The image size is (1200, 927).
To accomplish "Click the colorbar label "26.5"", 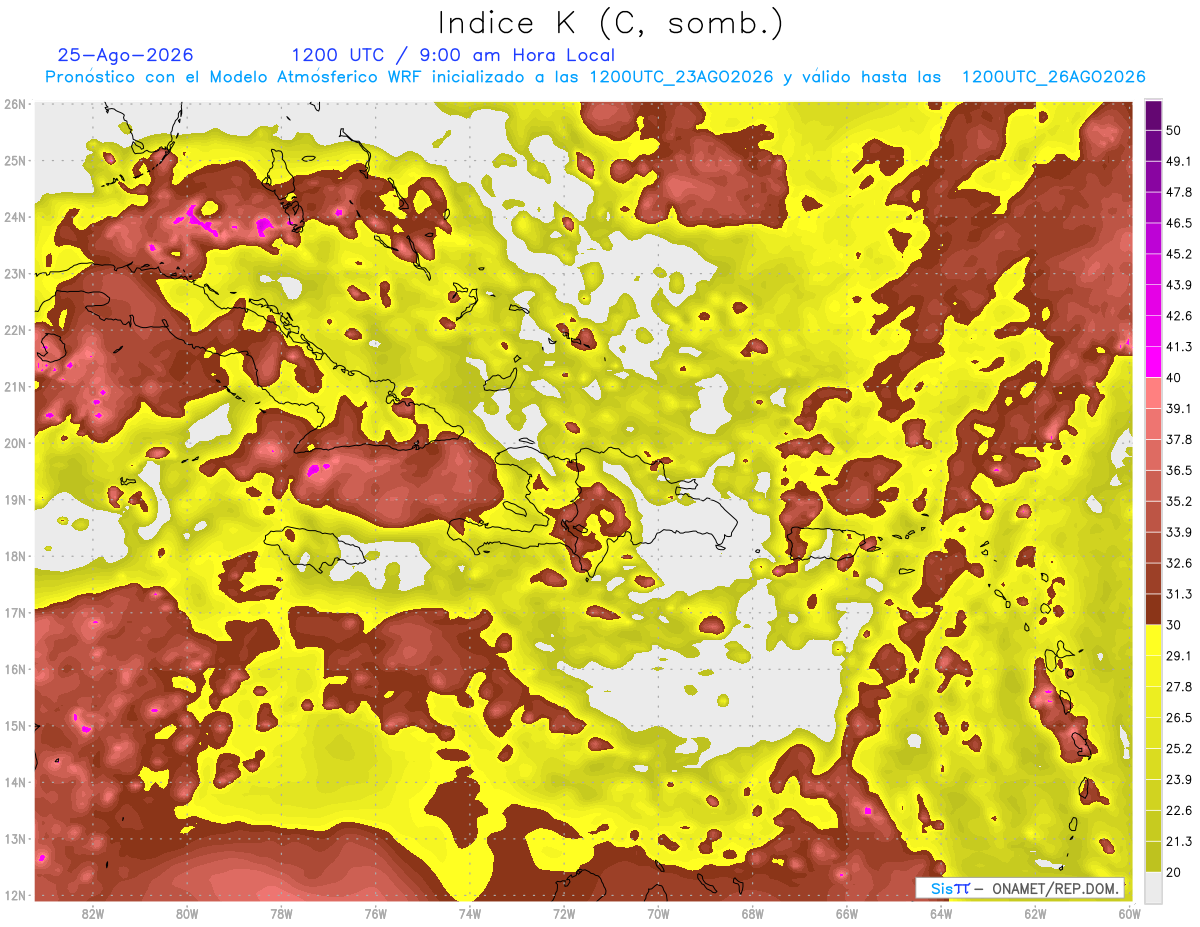I will 1179,717.
